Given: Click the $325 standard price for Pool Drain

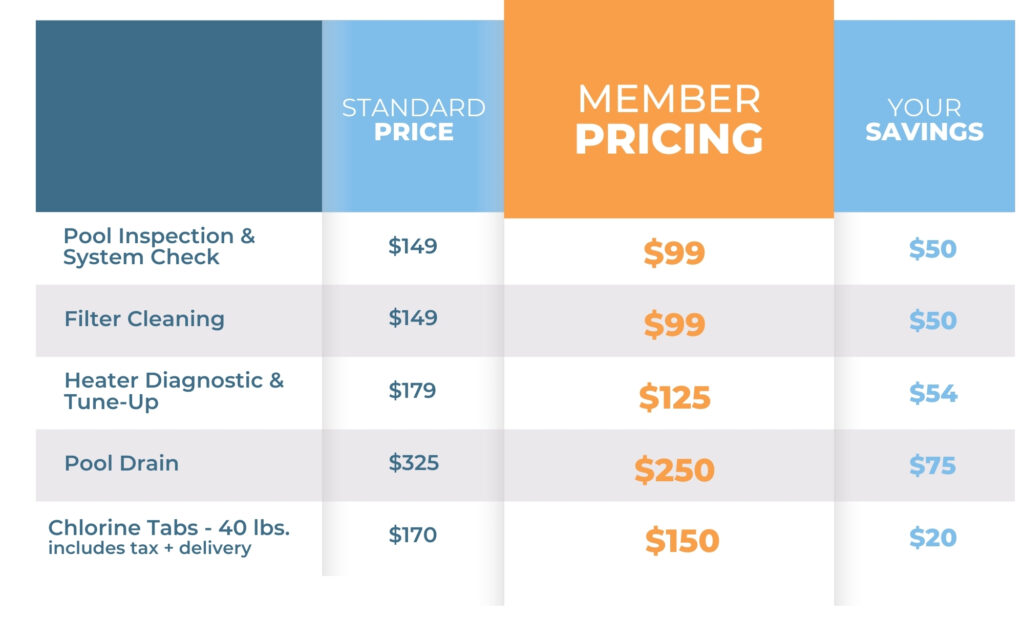Looking at the screenshot, I should (413, 463).
